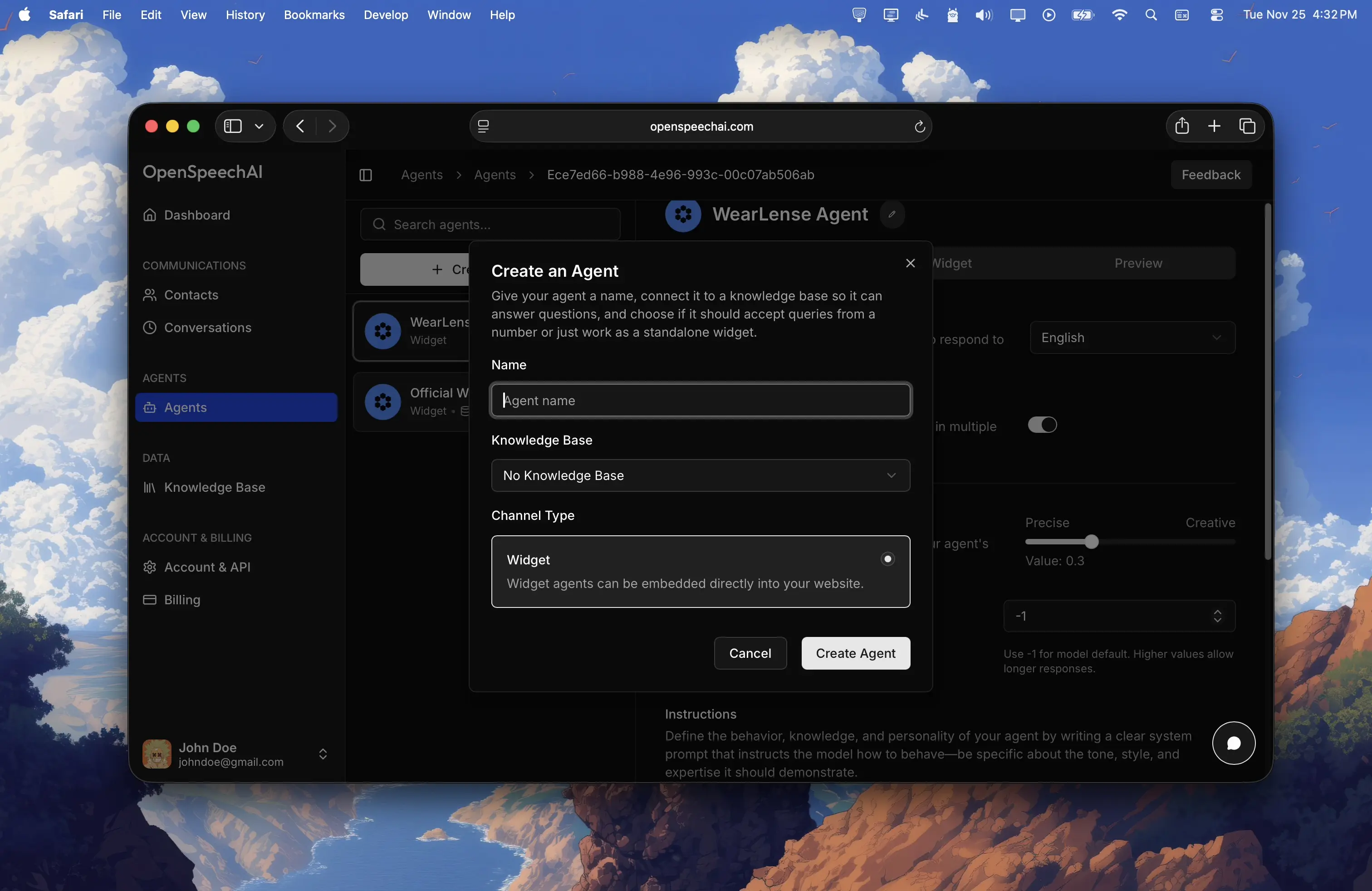Viewport: 1372px width, 891px height.
Task: Edit the WearLense Agent name pencil
Action: [x=892, y=215]
